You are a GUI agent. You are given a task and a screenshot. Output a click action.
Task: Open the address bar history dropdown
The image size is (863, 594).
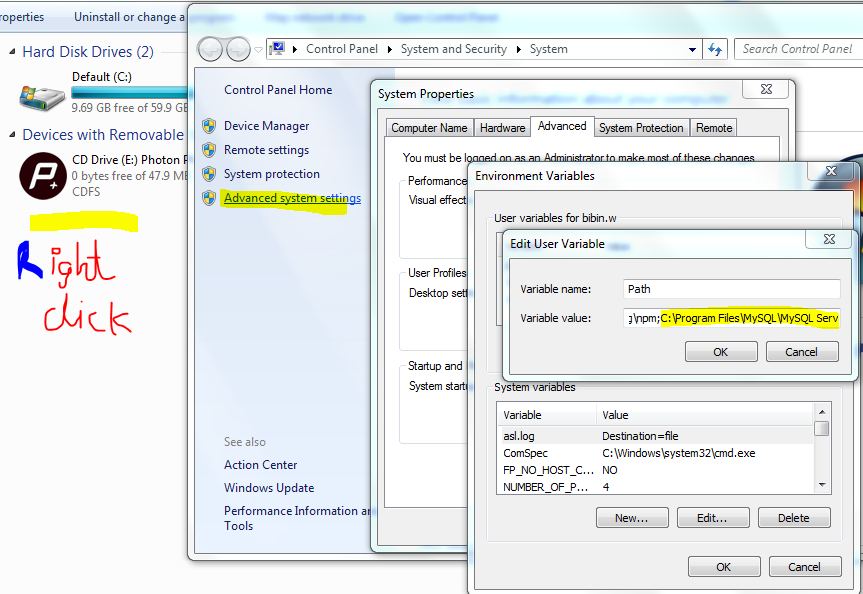[x=692, y=50]
